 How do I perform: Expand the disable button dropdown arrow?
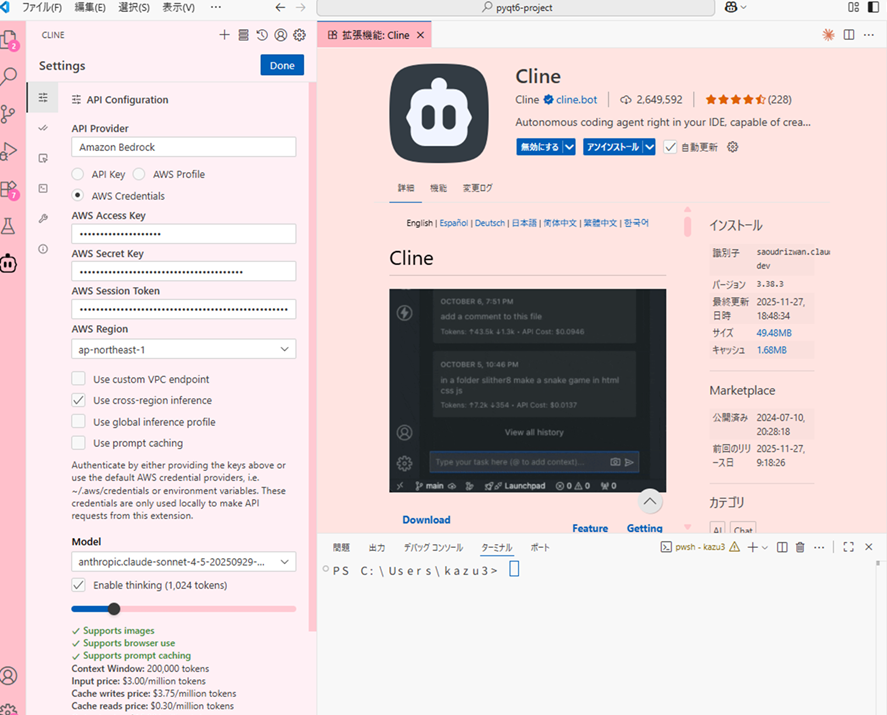tap(570, 147)
